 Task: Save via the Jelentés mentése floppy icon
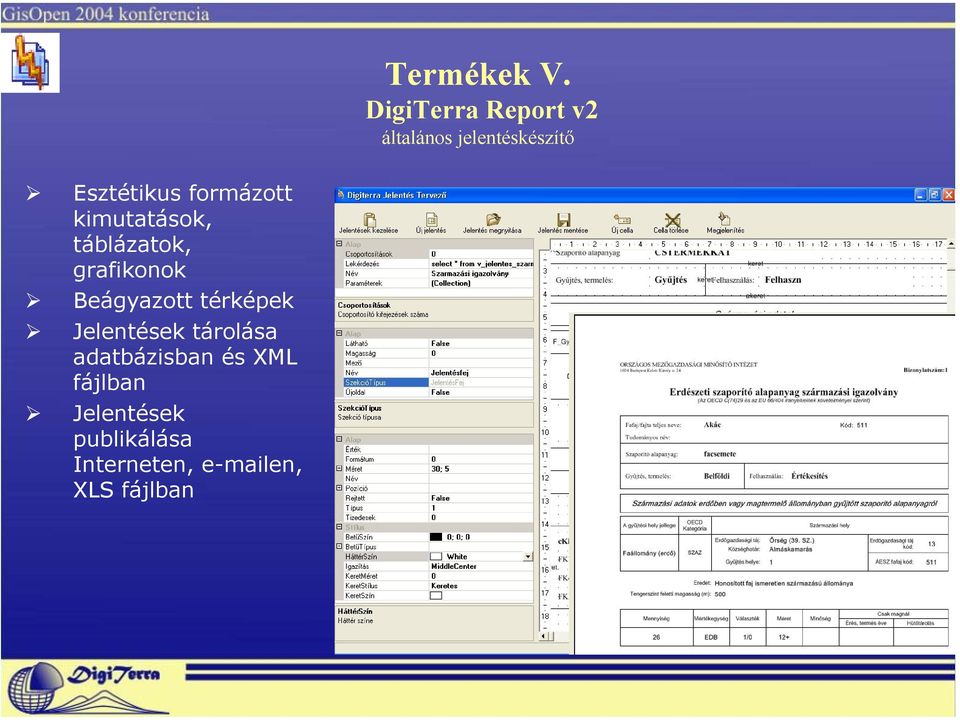pyautogui.click(x=563, y=219)
